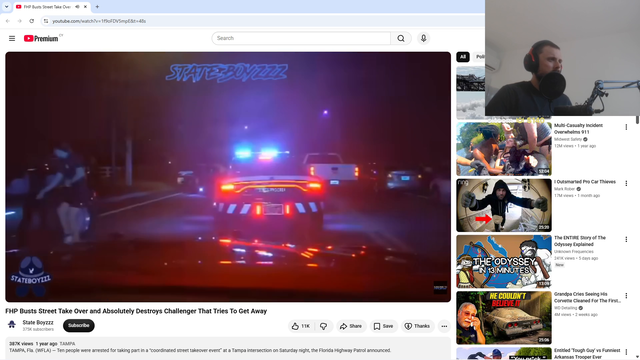Open the YouTube hamburger guide menu
The image size is (640, 360).
point(12,38)
